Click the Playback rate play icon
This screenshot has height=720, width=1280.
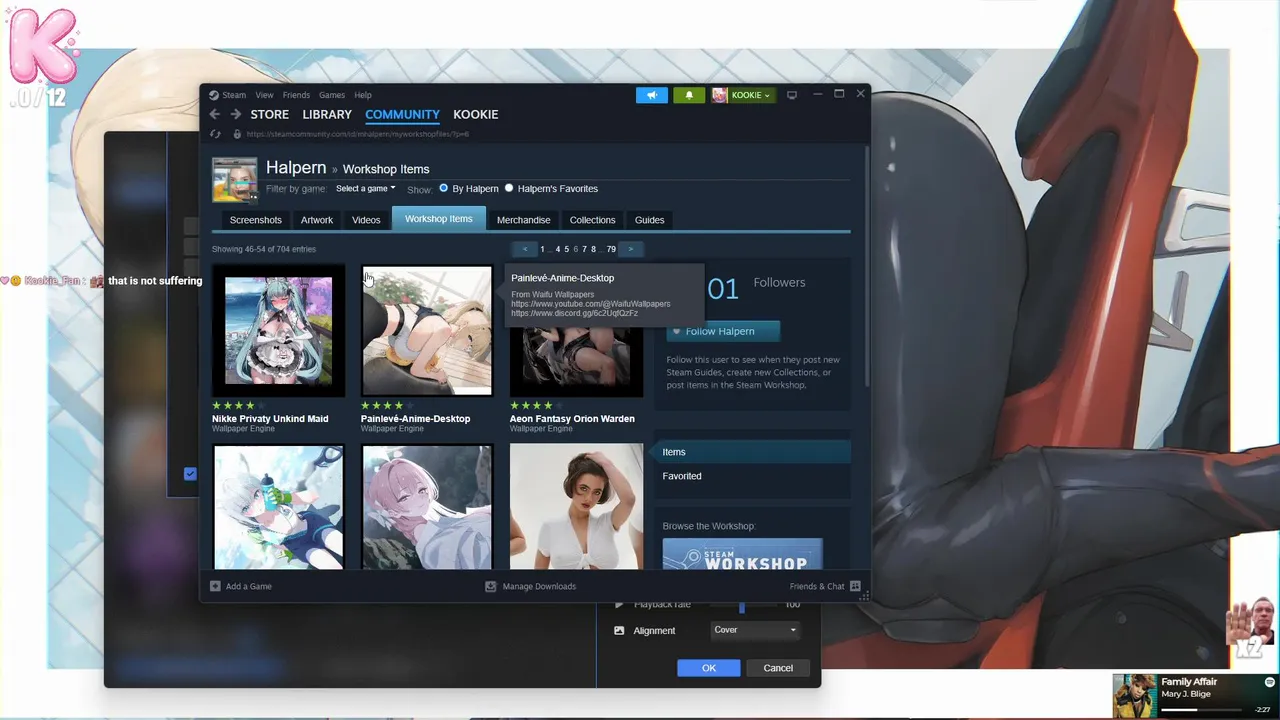pos(619,605)
